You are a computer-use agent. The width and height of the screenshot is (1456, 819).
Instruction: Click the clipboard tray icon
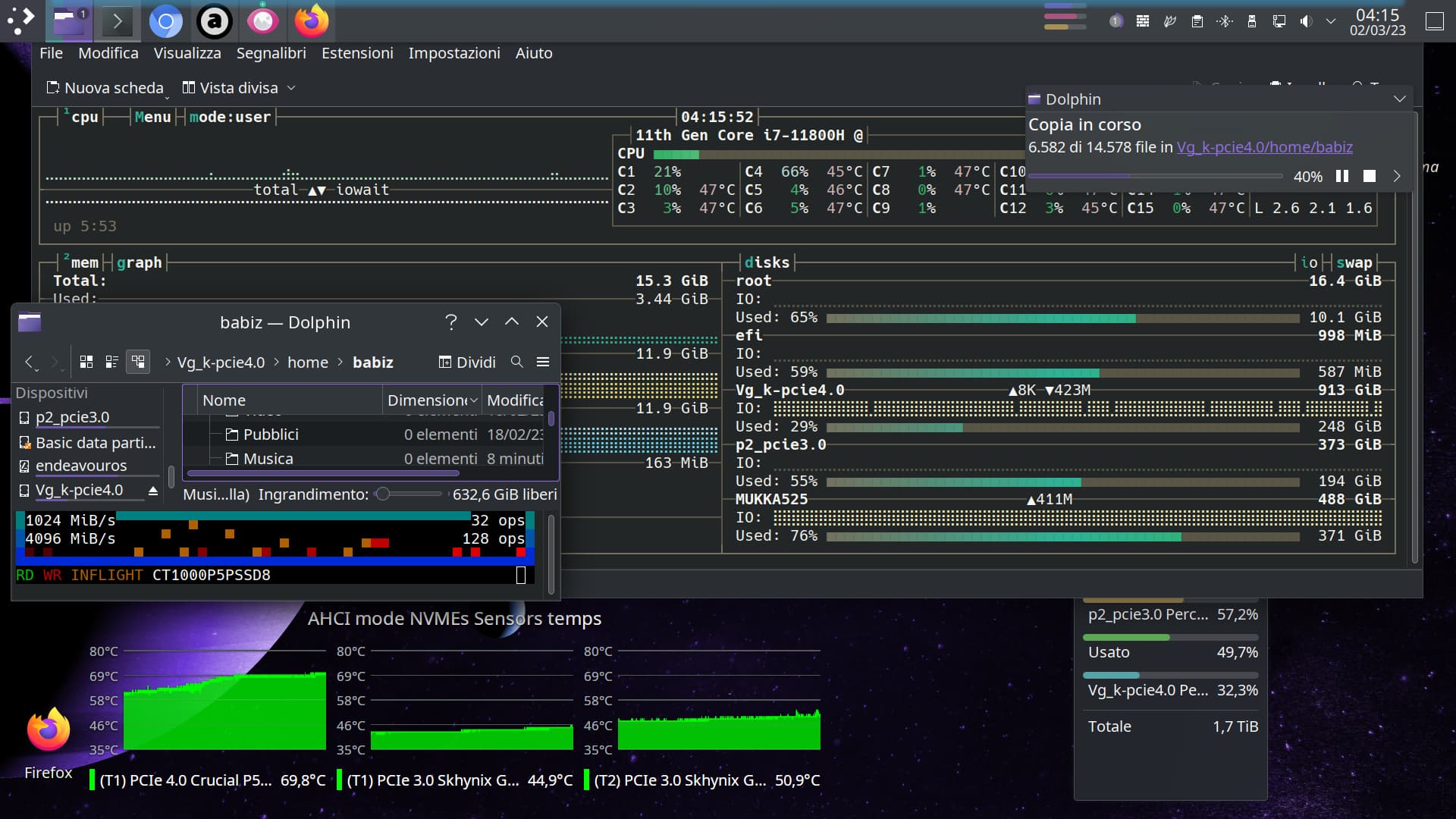pyautogui.click(x=1197, y=21)
